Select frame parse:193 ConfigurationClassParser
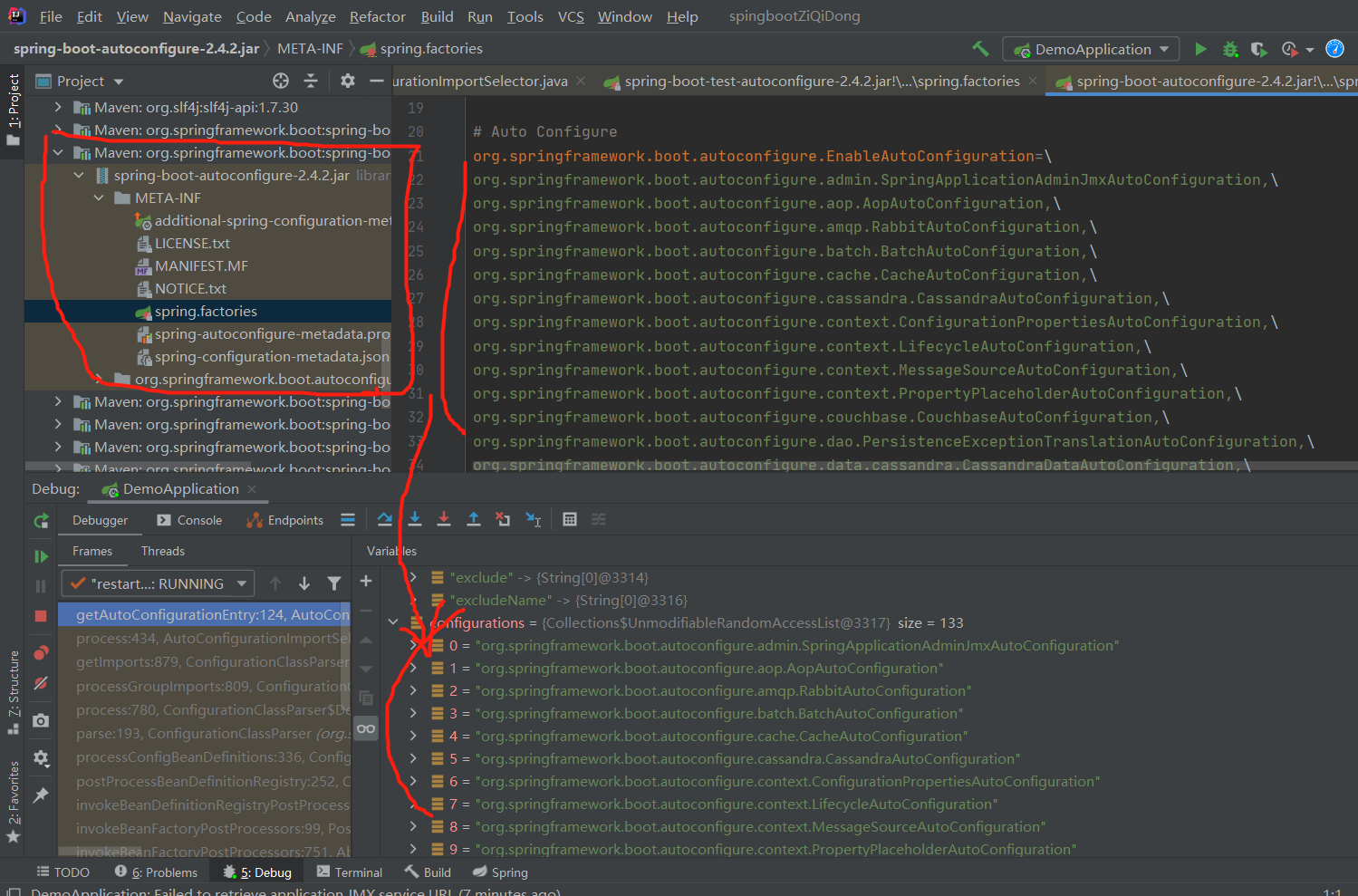 click(205, 733)
